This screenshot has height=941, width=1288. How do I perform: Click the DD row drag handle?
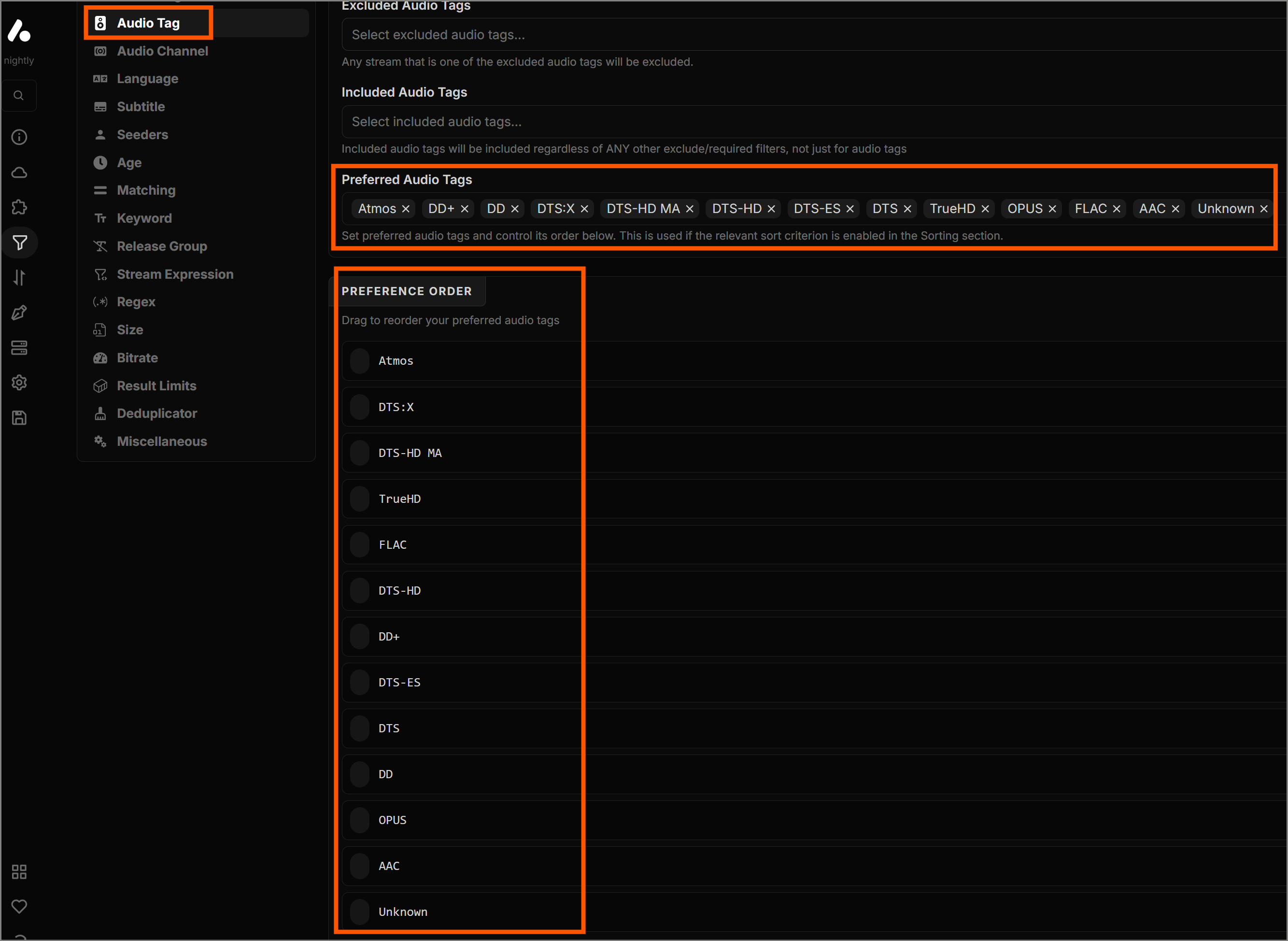(x=360, y=775)
